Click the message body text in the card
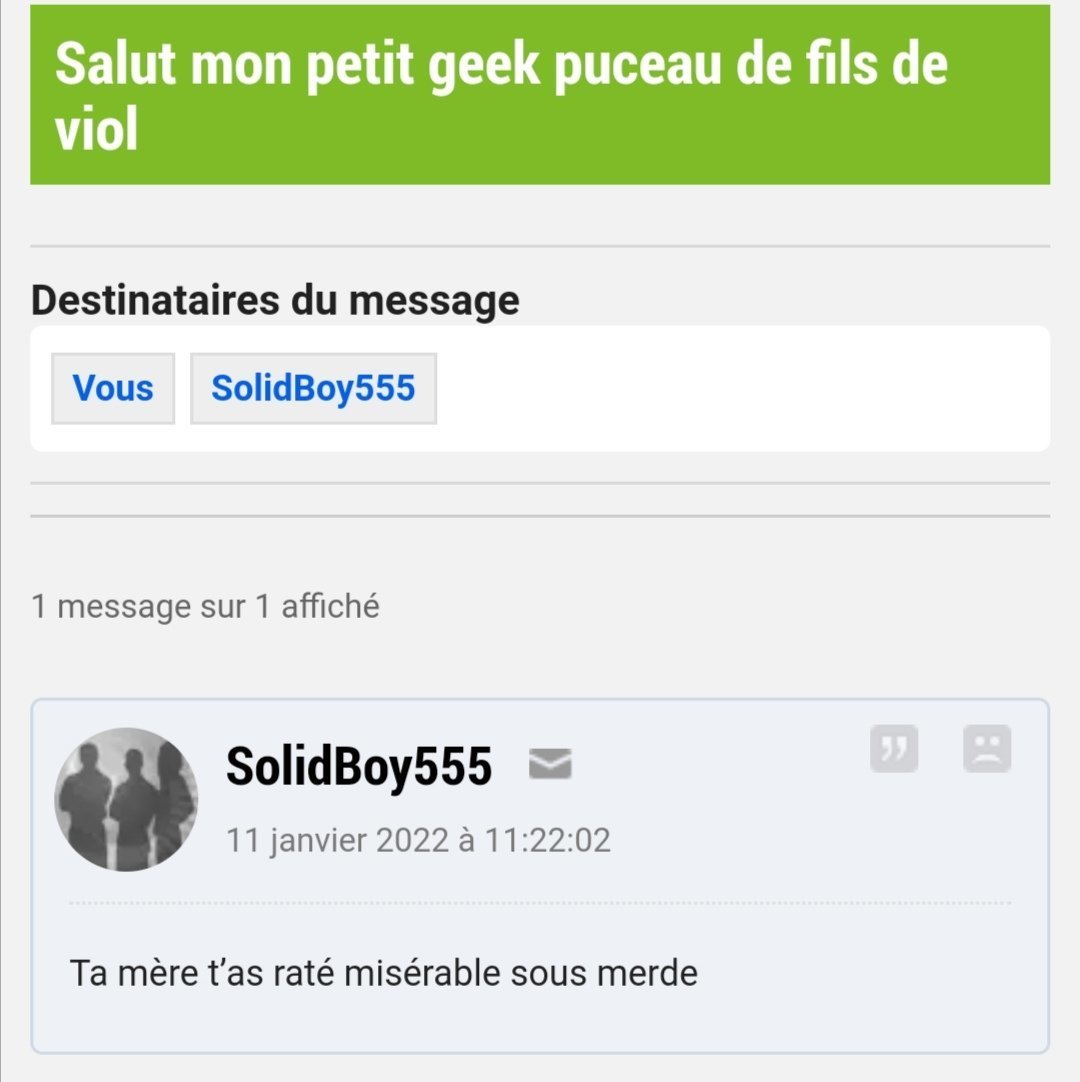The height and width of the screenshot is (1082, 1080). pos(384,974)
